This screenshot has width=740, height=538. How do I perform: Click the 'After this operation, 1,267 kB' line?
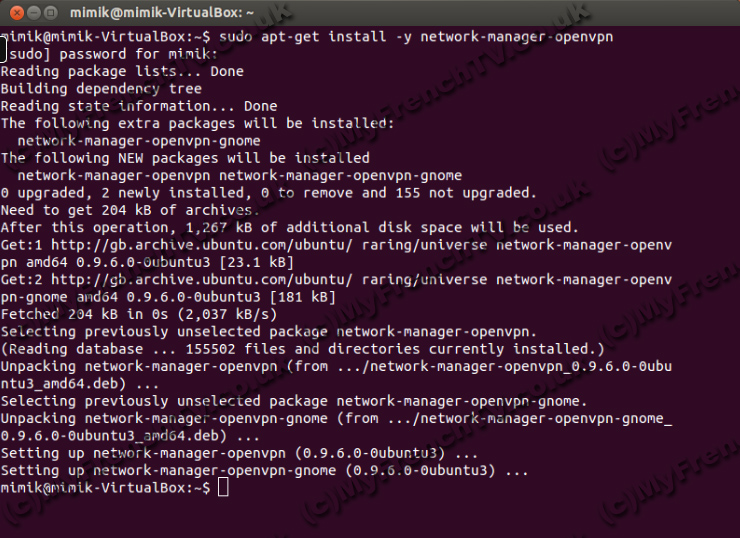pyautogui.click(x=289, y=227)
